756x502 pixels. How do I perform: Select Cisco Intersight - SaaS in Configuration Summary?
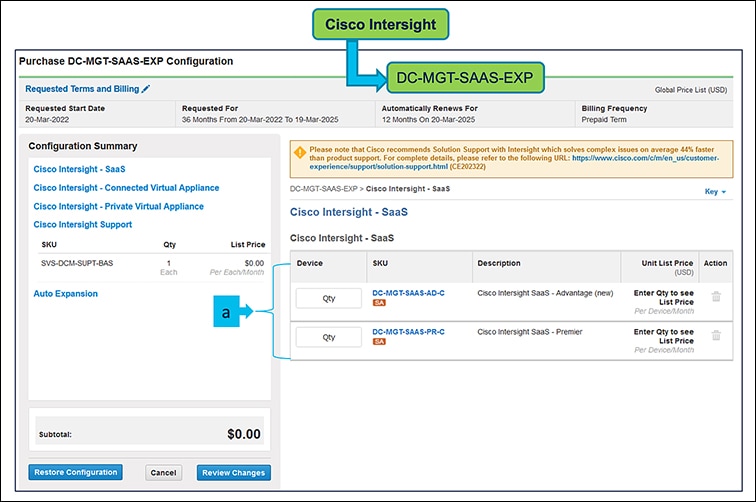click(86, 170)
